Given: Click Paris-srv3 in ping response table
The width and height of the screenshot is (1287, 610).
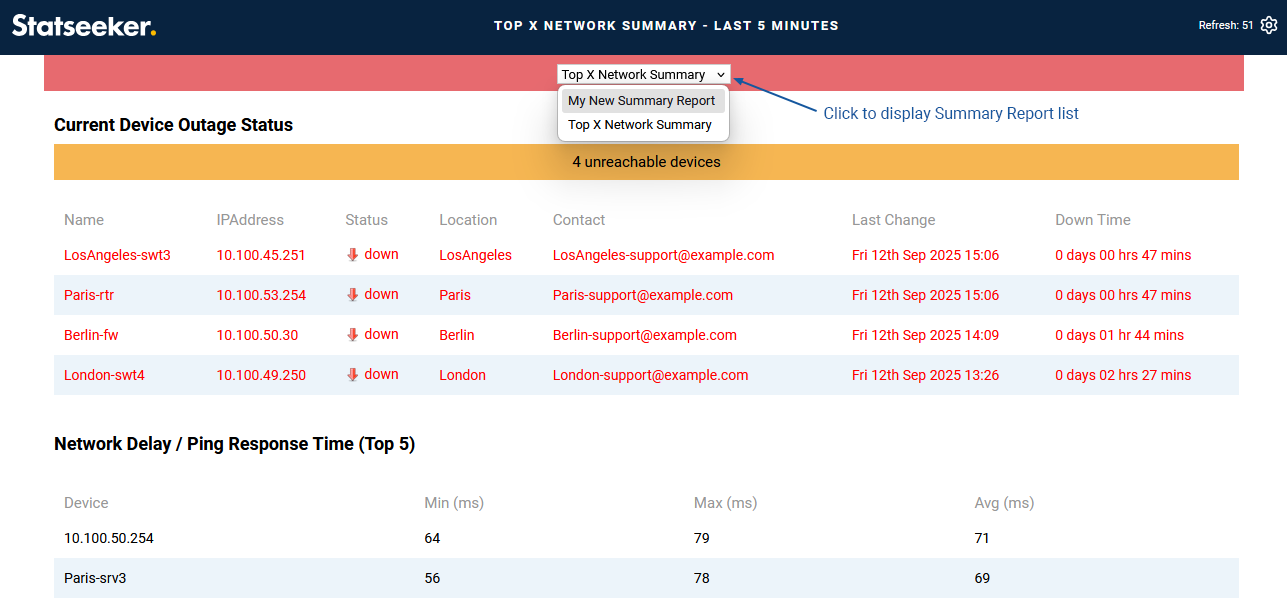Looking at the screenshot, I should click(97, 578).
